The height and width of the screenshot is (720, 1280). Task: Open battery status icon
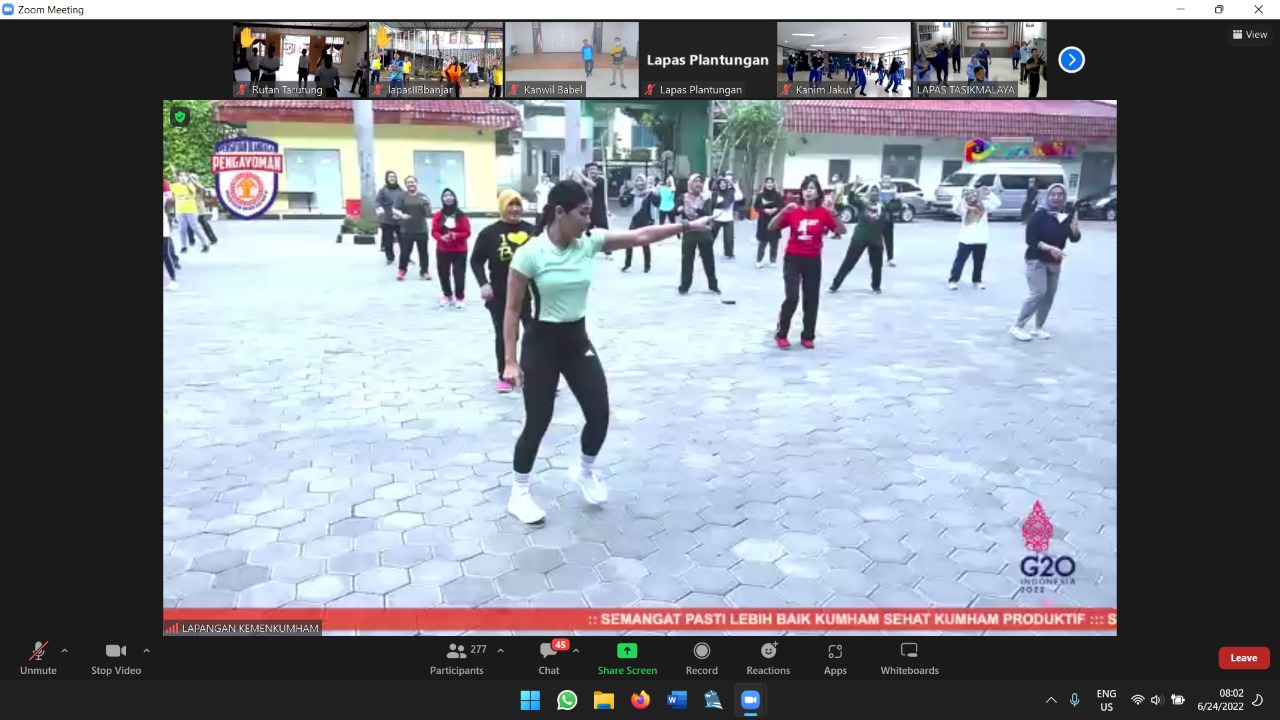[1178, 700]
